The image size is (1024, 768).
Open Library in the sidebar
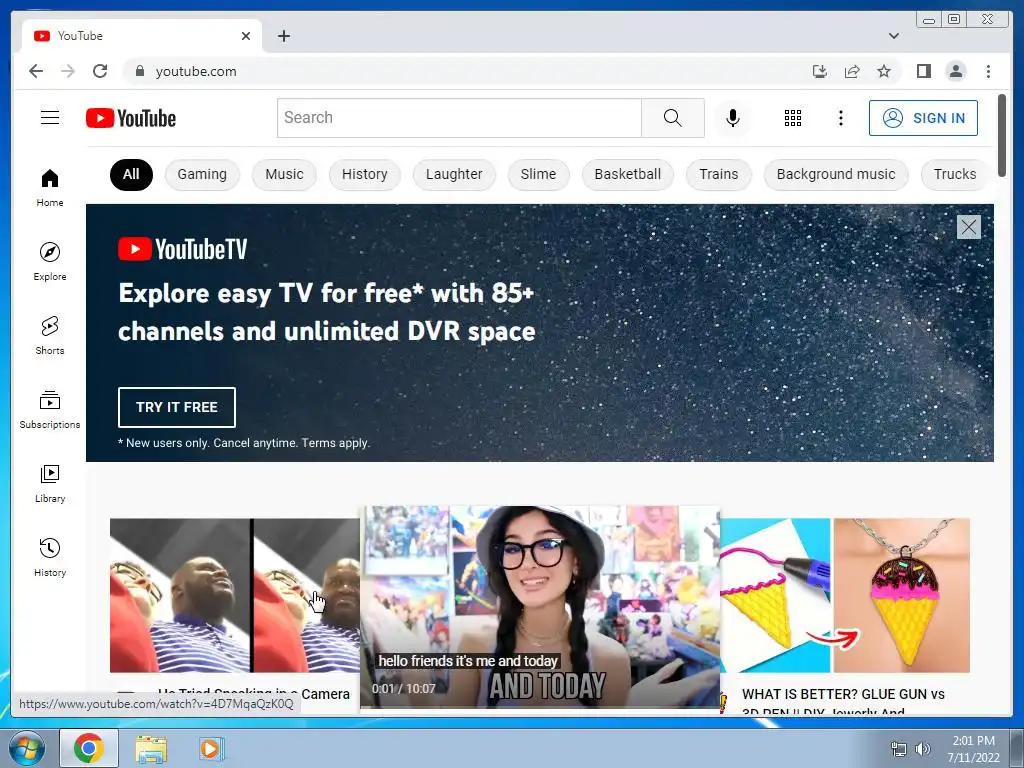(x=50, y=483)
